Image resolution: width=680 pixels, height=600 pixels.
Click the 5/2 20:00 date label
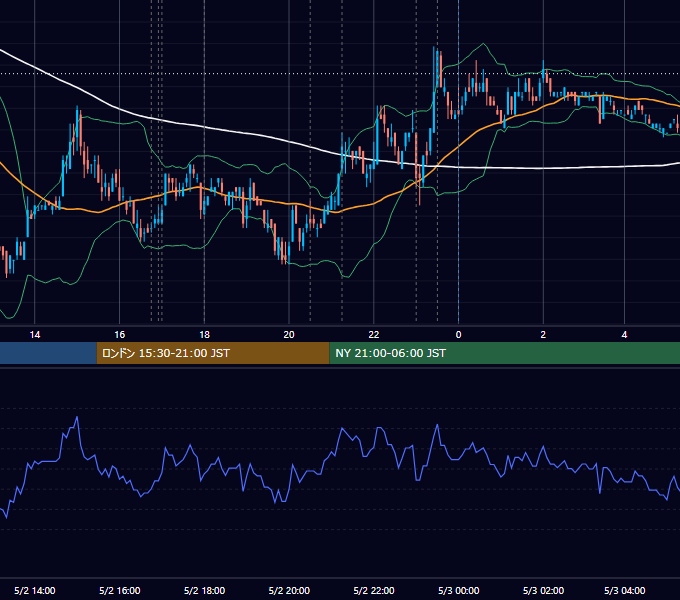pos(289,590)
